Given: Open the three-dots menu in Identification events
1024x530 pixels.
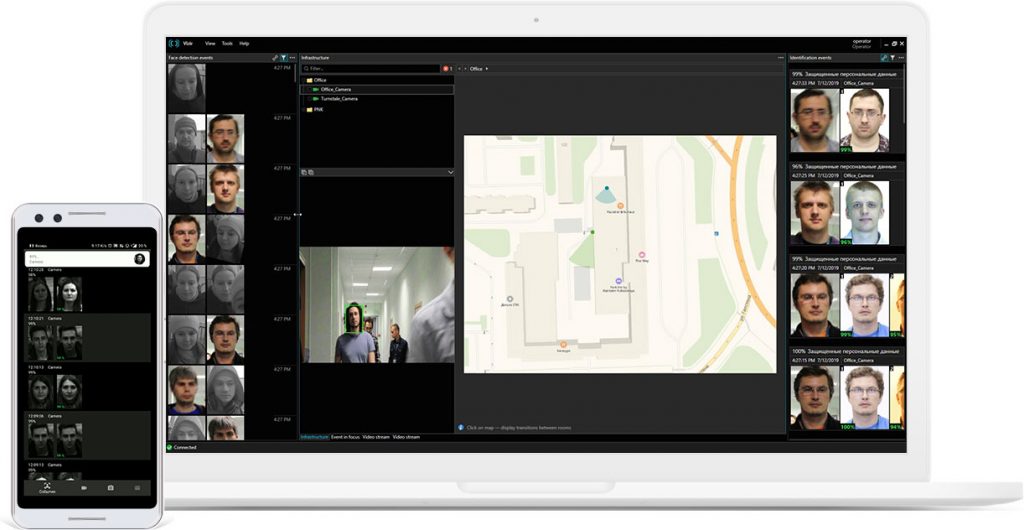Looking at the screenshot, I should click(x=900, y=58).
